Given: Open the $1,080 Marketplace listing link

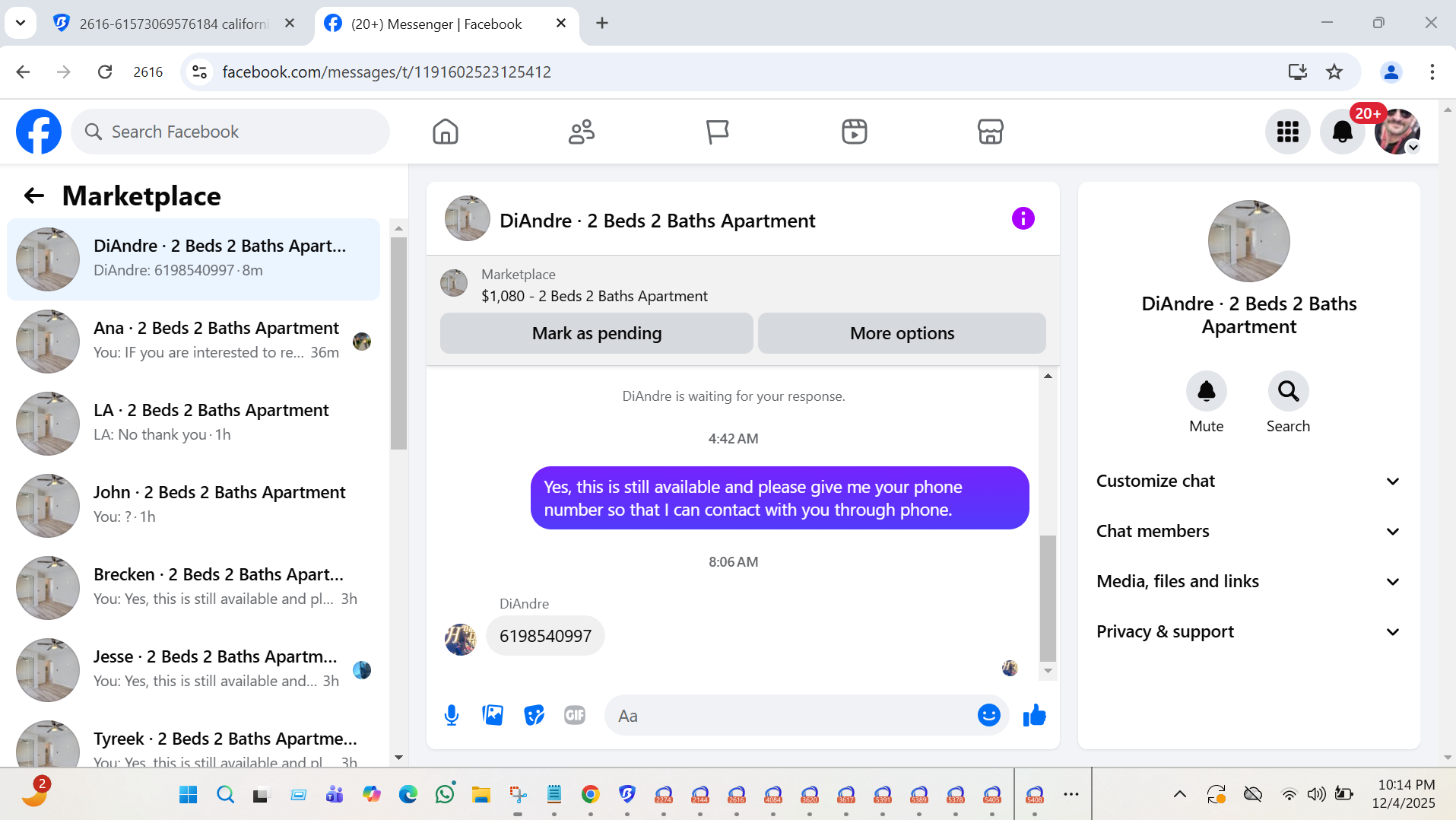Looking at the screenshot, I should 594,296.
